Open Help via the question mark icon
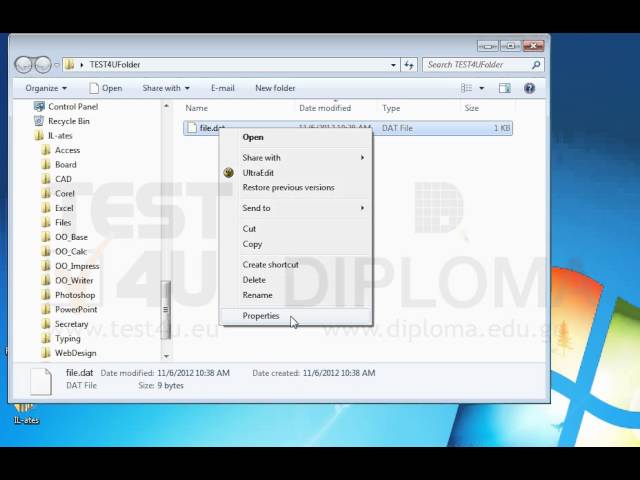This screenshot has width=640, height=480. 529,88
